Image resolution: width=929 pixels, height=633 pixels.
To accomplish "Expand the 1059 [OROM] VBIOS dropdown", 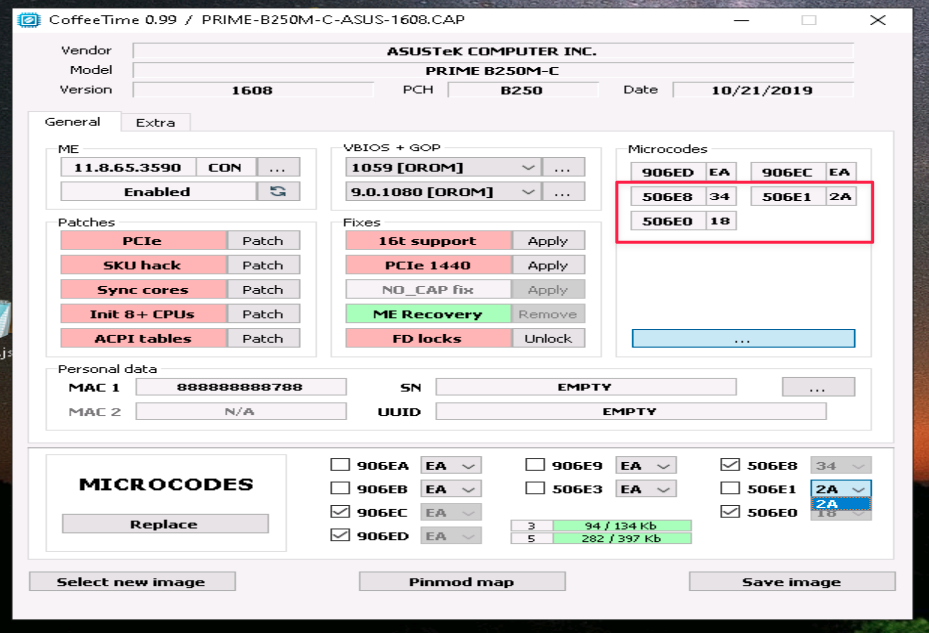I will (x=528, y=168).
